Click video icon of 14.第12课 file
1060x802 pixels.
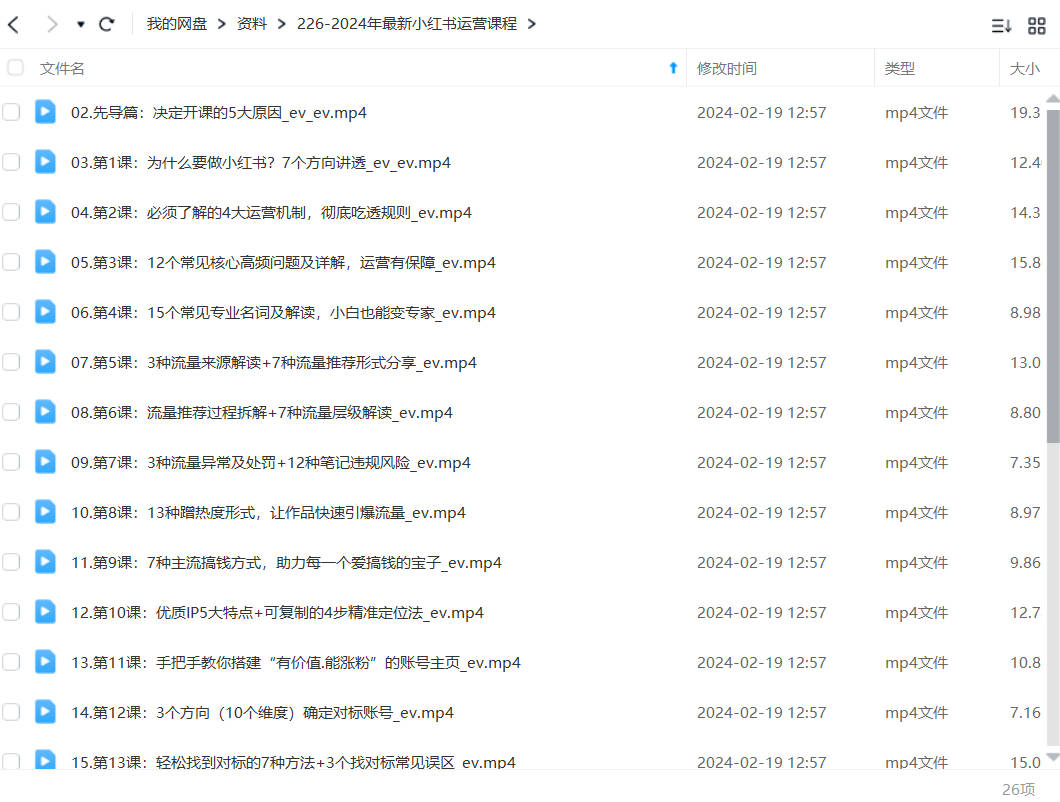click(x=45, y=712)
